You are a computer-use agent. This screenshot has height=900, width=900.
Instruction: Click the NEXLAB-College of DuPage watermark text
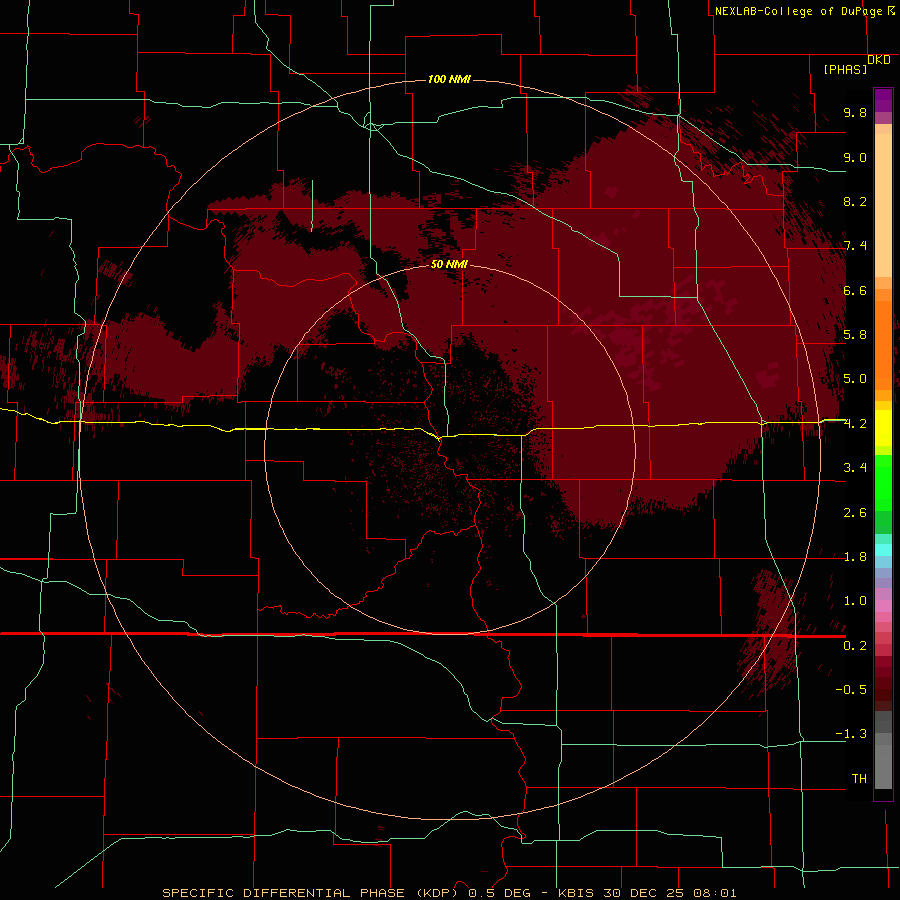pos(804,11)
